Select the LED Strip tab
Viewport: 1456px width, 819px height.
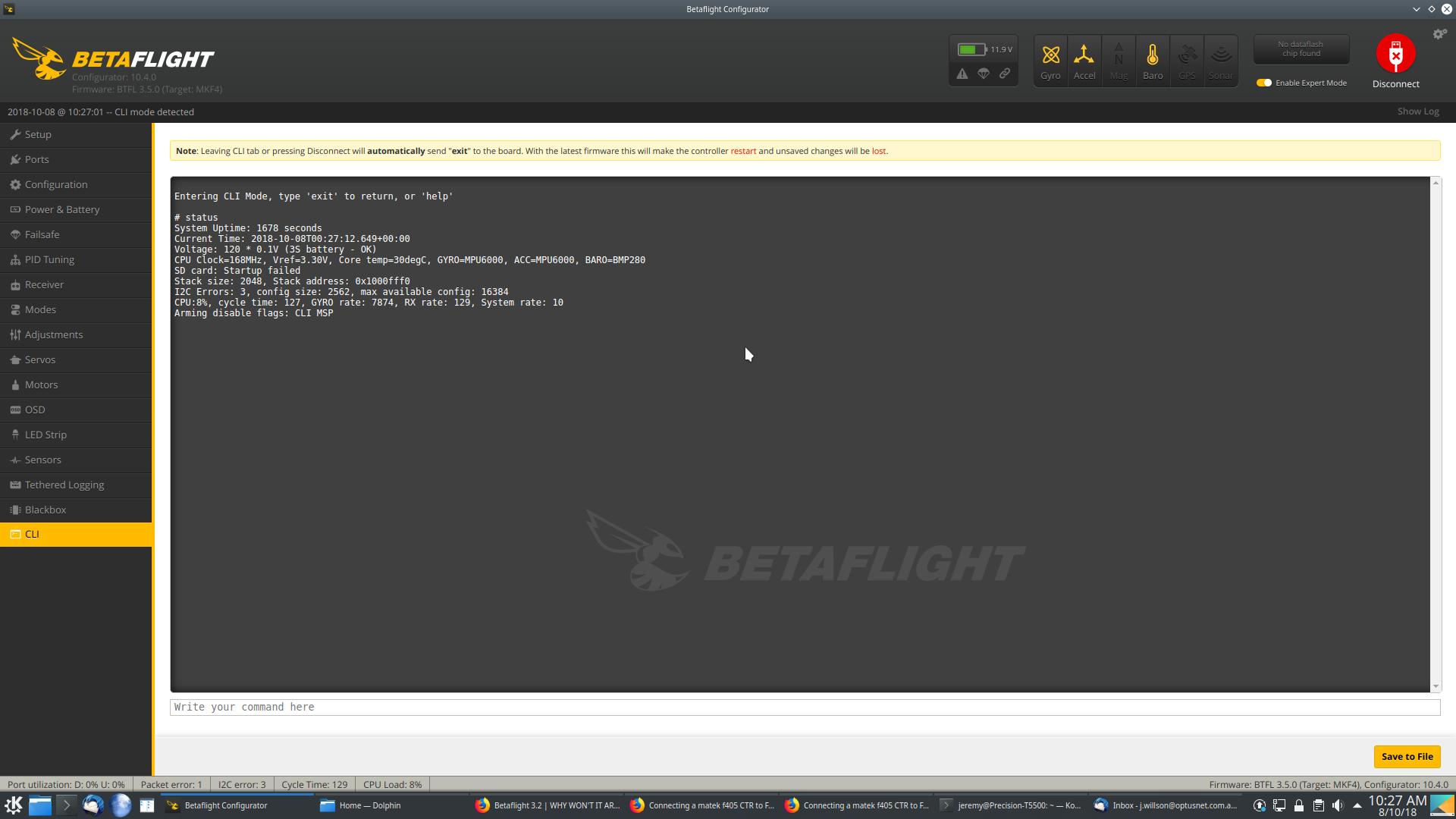[x=76, y=435]
